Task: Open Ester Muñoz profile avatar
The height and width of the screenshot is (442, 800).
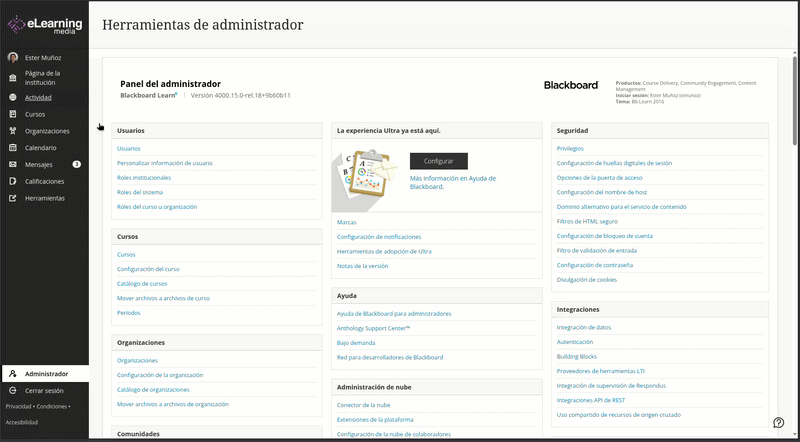Action: coord(13,58)
